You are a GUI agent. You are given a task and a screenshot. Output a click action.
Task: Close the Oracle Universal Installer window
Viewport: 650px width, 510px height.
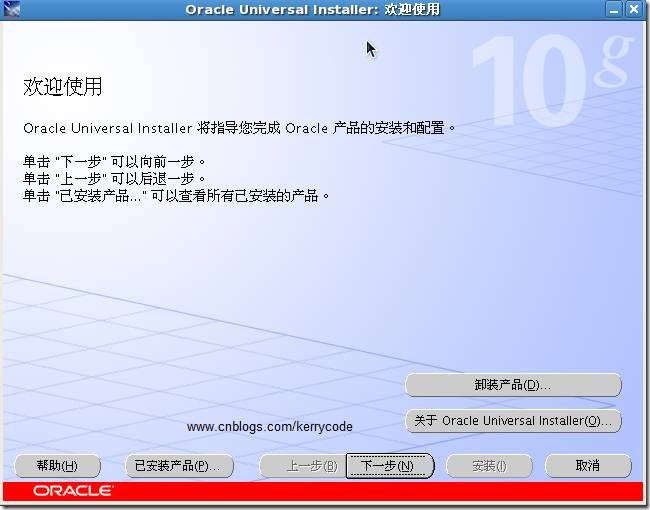pyautogui.click(x=634, y=9)
